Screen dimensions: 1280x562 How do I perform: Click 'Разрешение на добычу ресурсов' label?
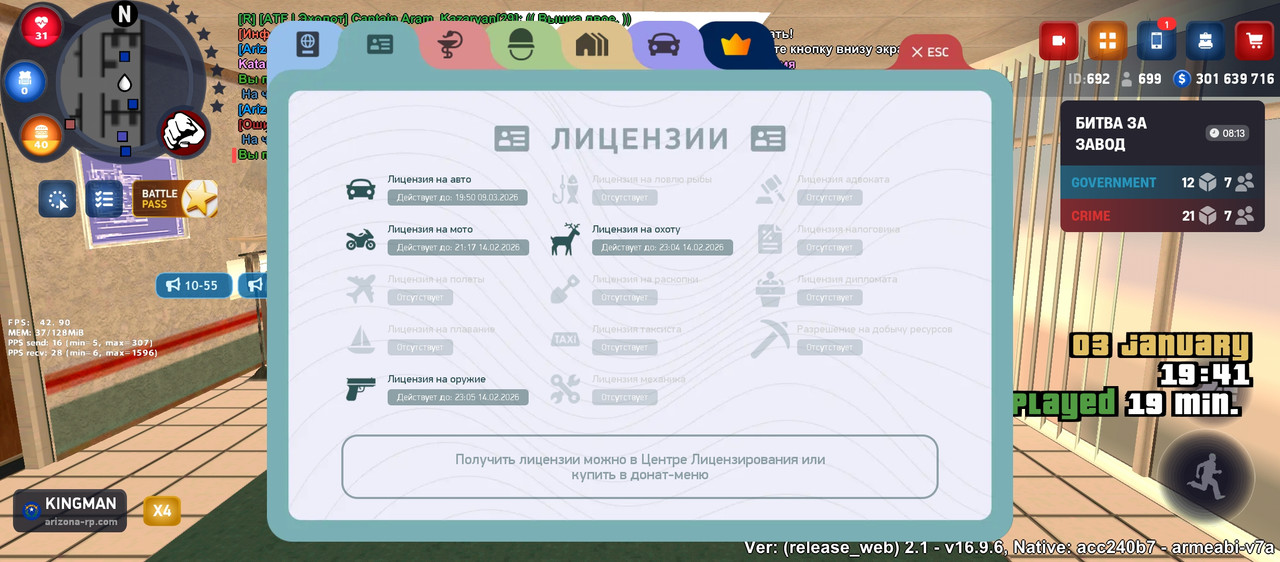pyautogui.click(x=874, y=329)
